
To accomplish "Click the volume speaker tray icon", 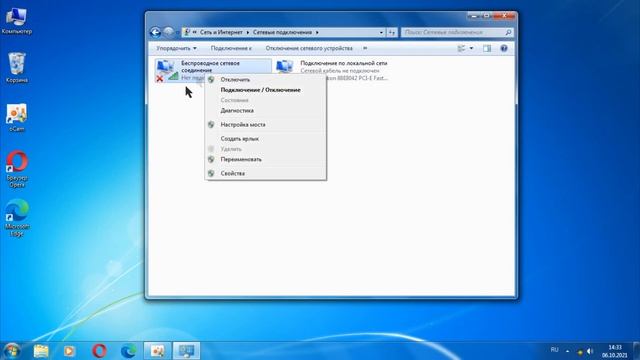I will click(590, 351).
